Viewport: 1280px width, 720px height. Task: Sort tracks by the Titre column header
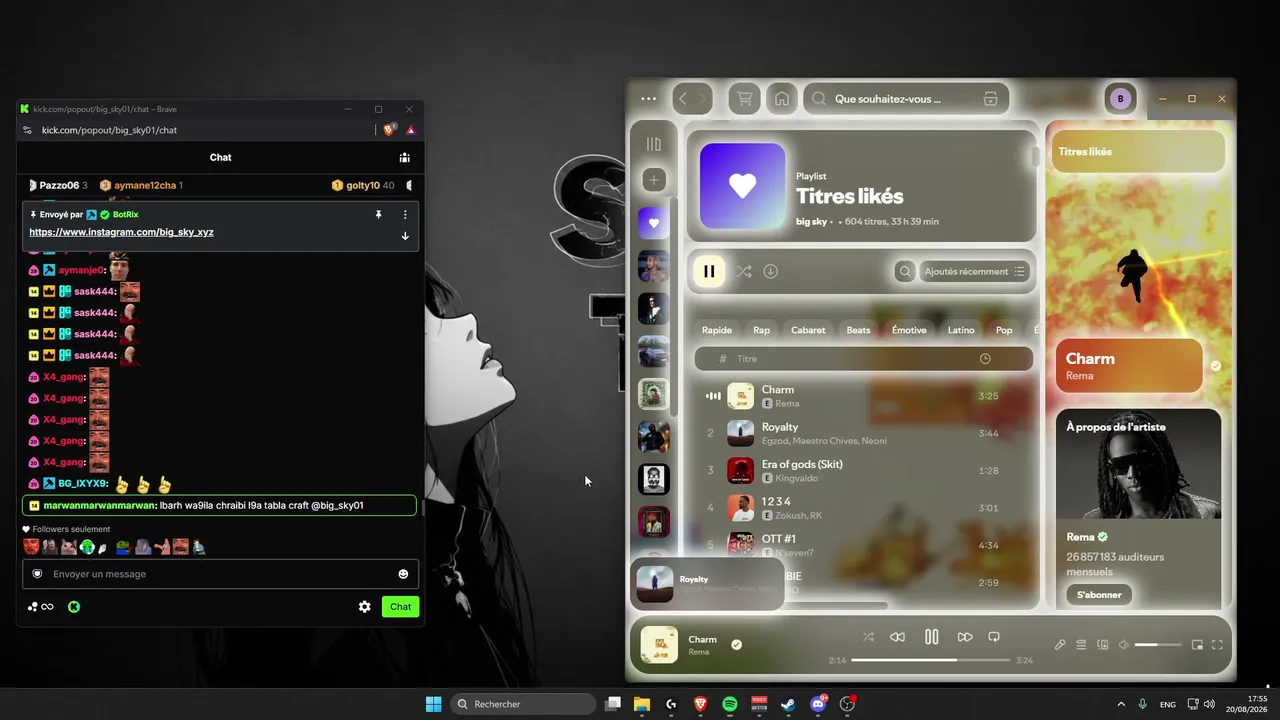tap(747, 359)
